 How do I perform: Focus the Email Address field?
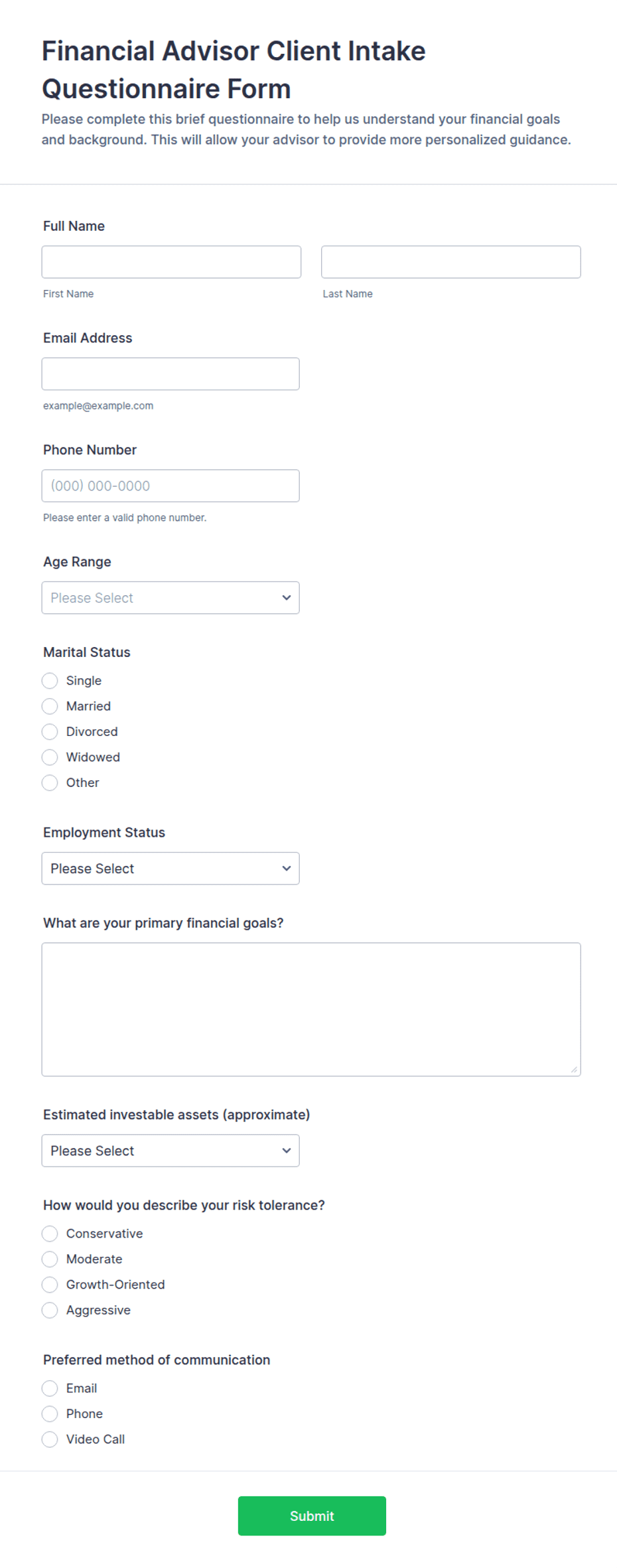click(x=171, y=374)
